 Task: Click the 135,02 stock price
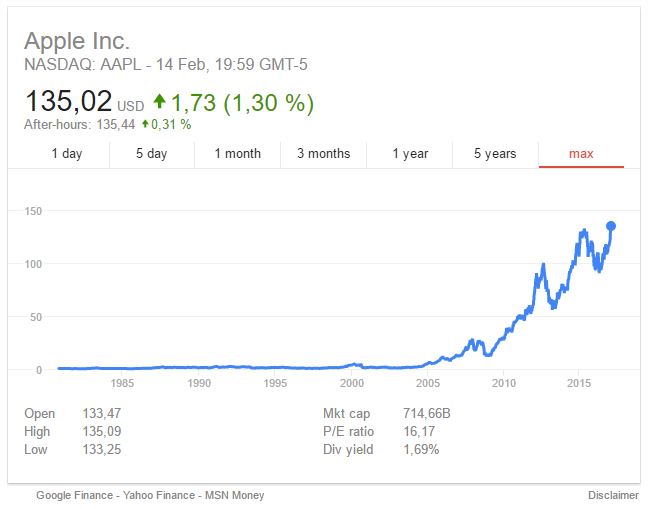click(69, 102)
